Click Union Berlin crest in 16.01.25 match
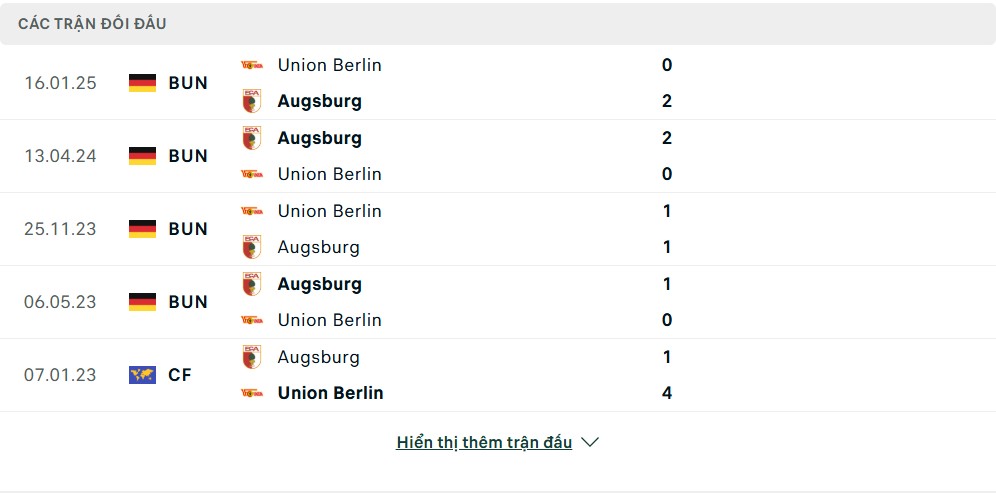Viewport: 996px width, 493px height. 252,65
